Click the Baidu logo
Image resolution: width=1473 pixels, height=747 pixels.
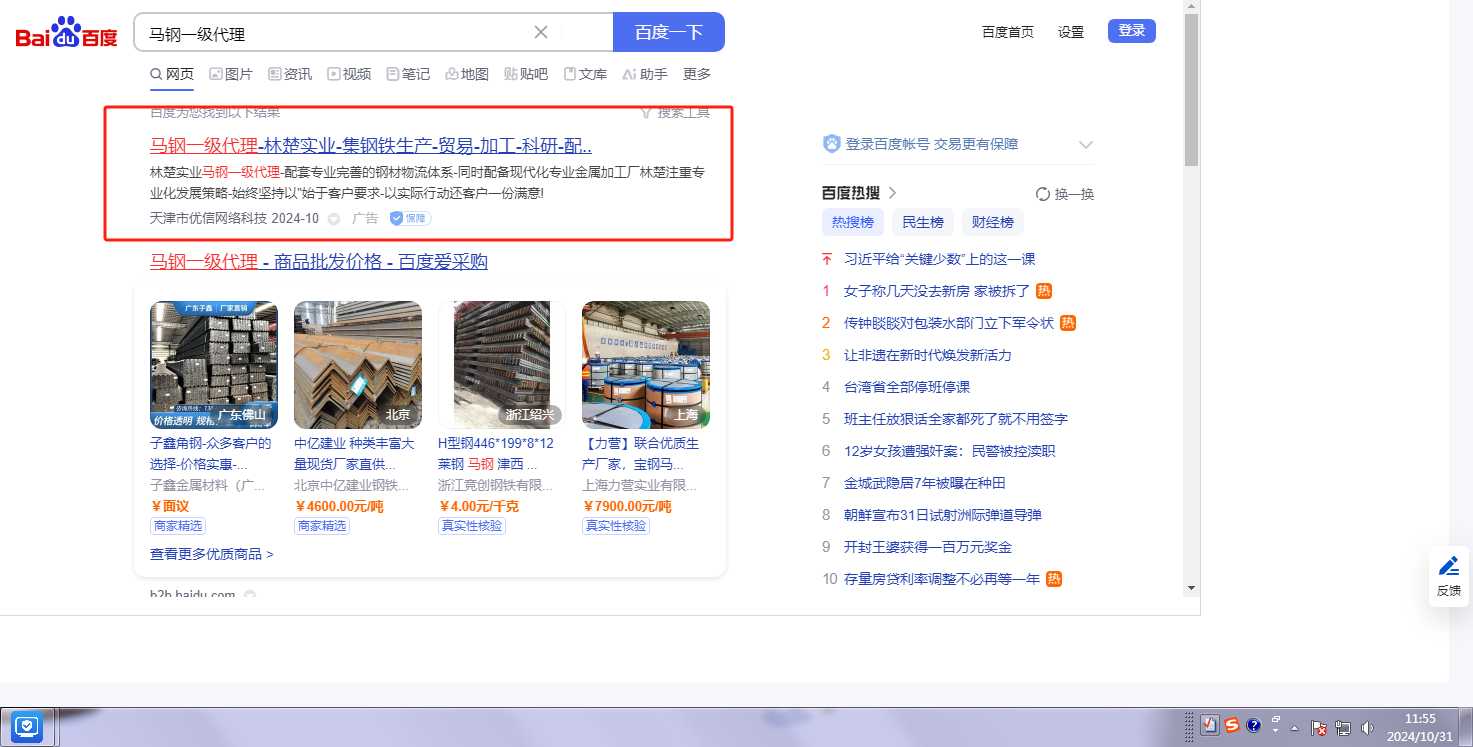(66, 33)
